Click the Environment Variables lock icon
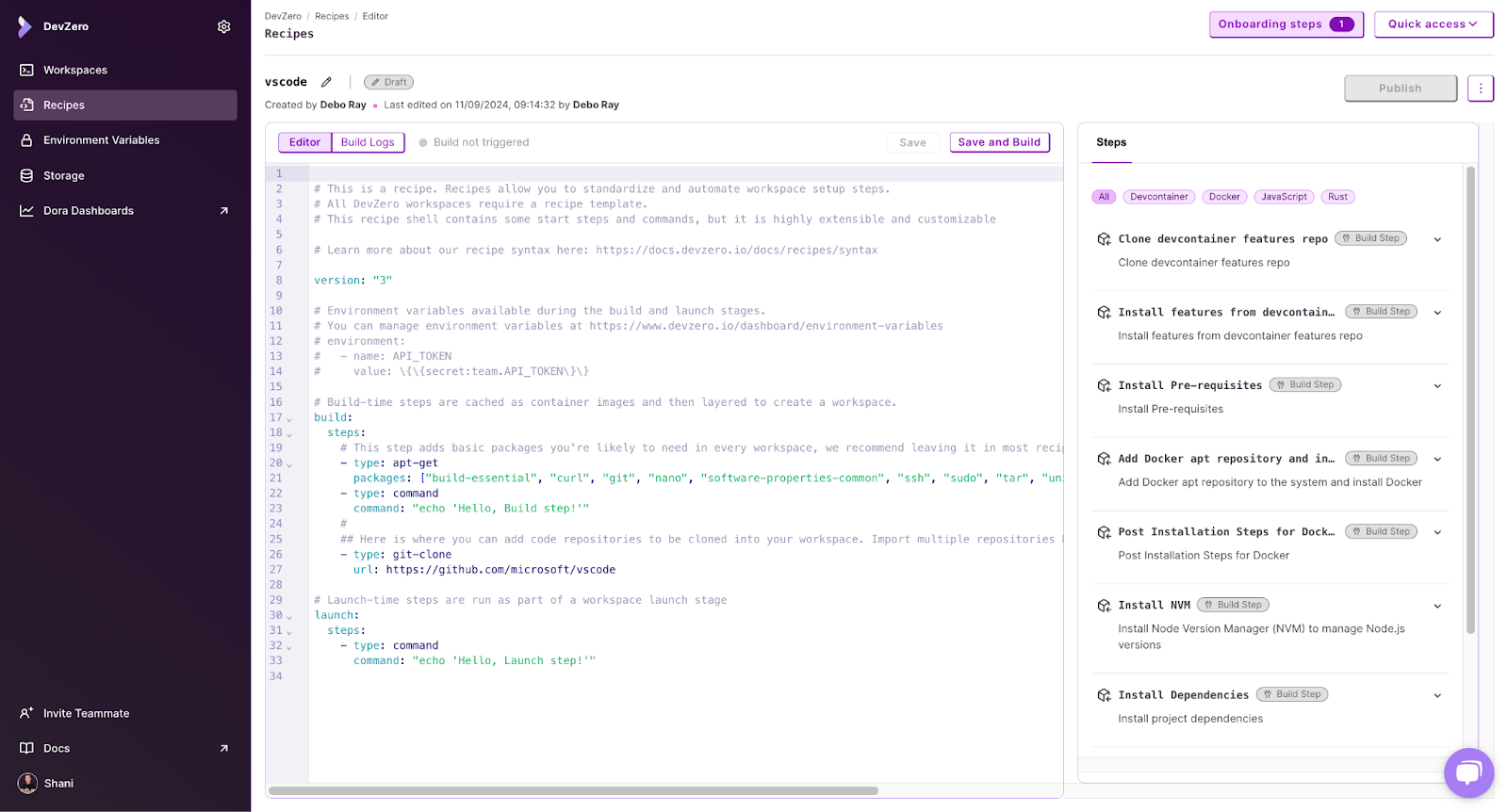 click(x=26, y=140)
